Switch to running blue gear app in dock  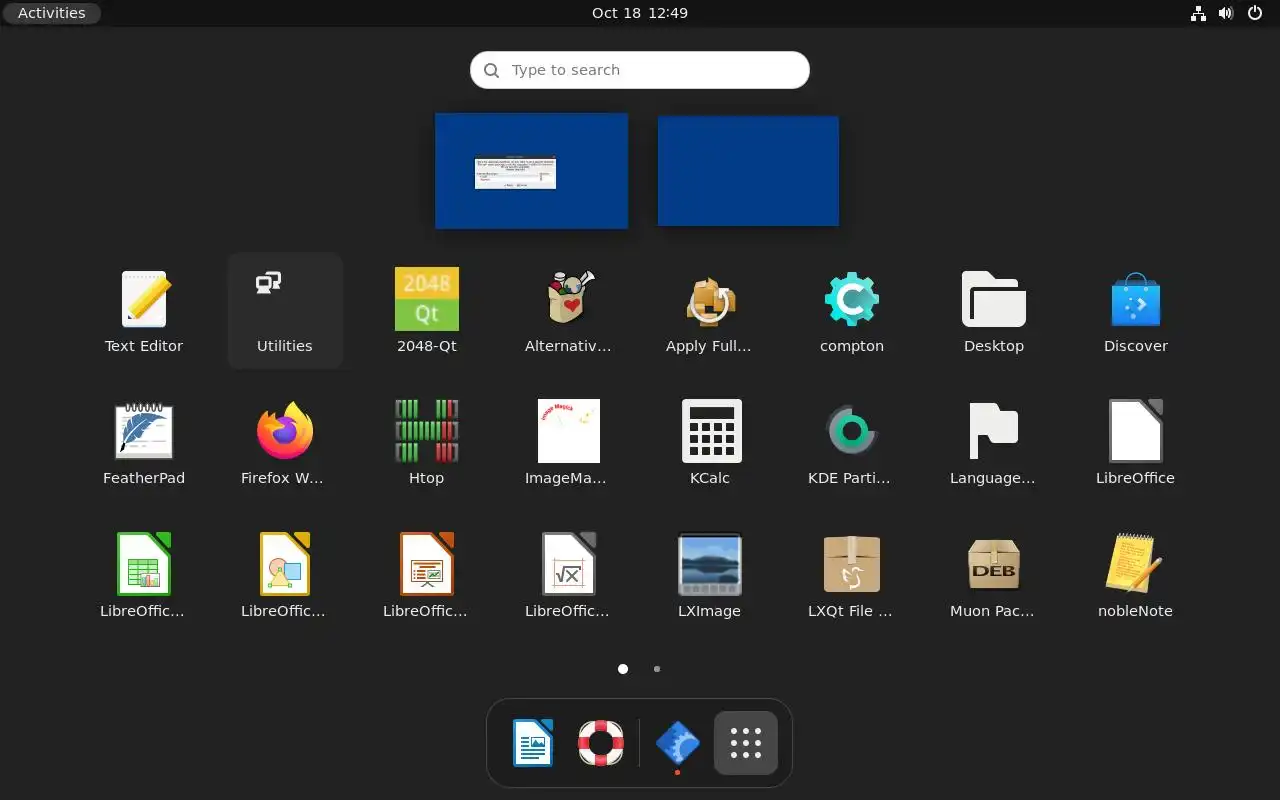pos(677,743)
